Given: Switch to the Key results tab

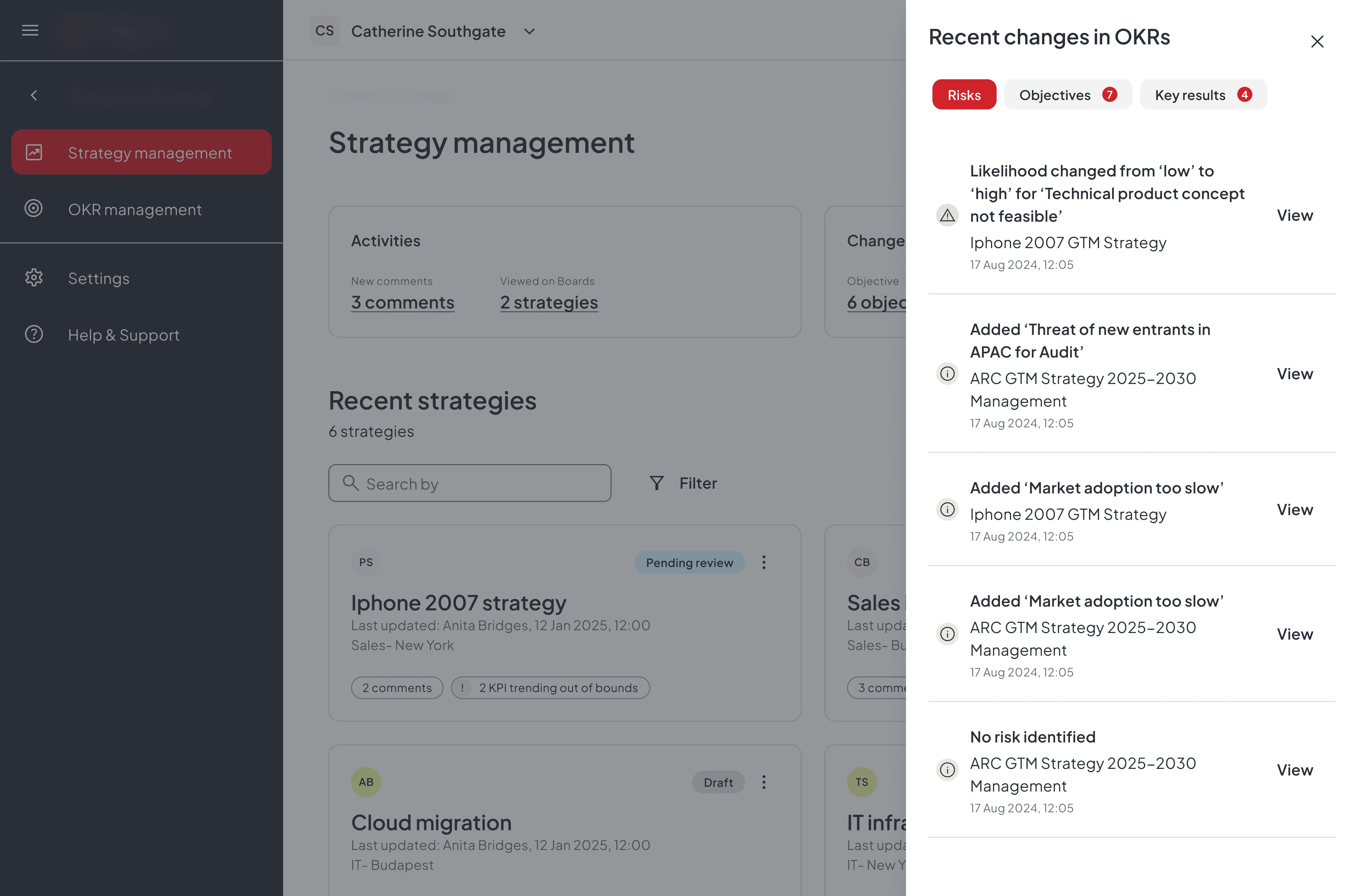Looking at the screenshot, I should tap(1203, 94).
